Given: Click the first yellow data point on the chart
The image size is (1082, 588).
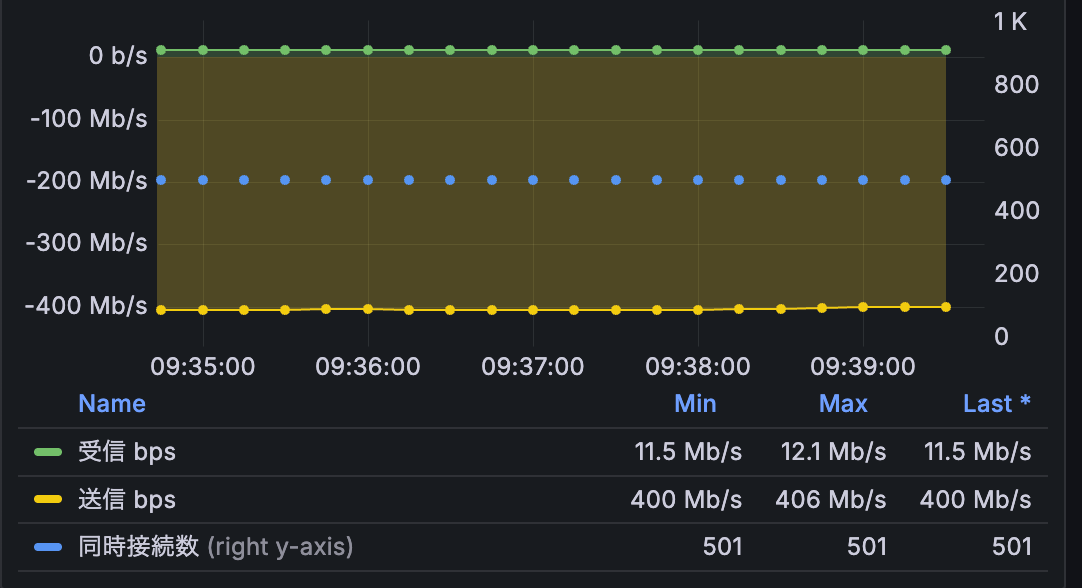Looking at the screenshot, I should 161,310.
